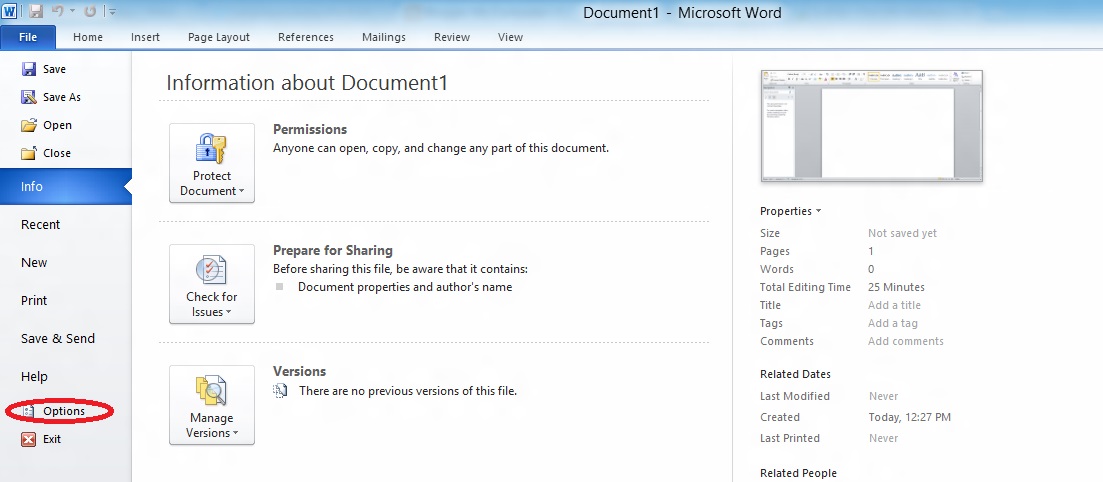Switch to the Home ribbon tab

(x=88, y=37)
